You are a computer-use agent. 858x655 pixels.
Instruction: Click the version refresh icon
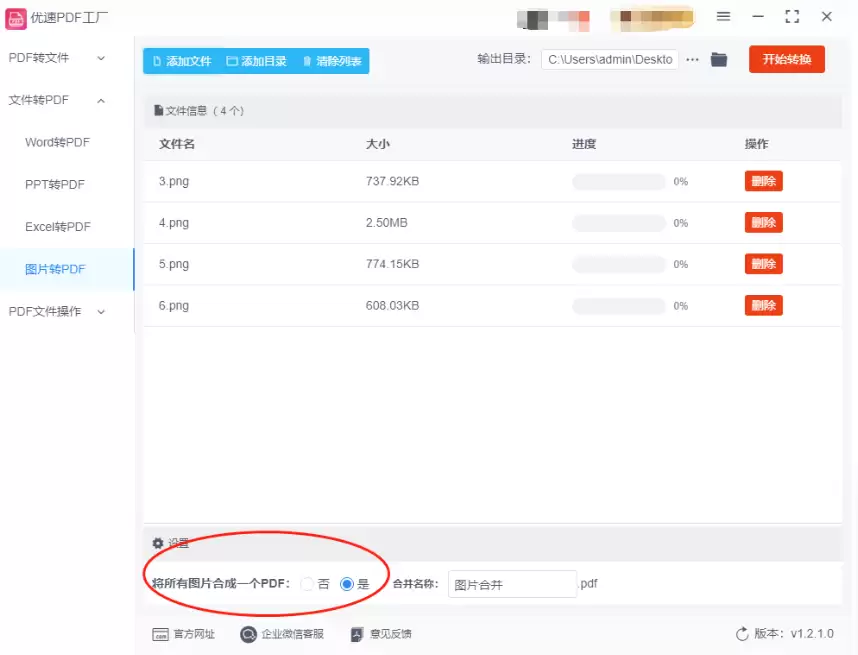coord(742,634)
